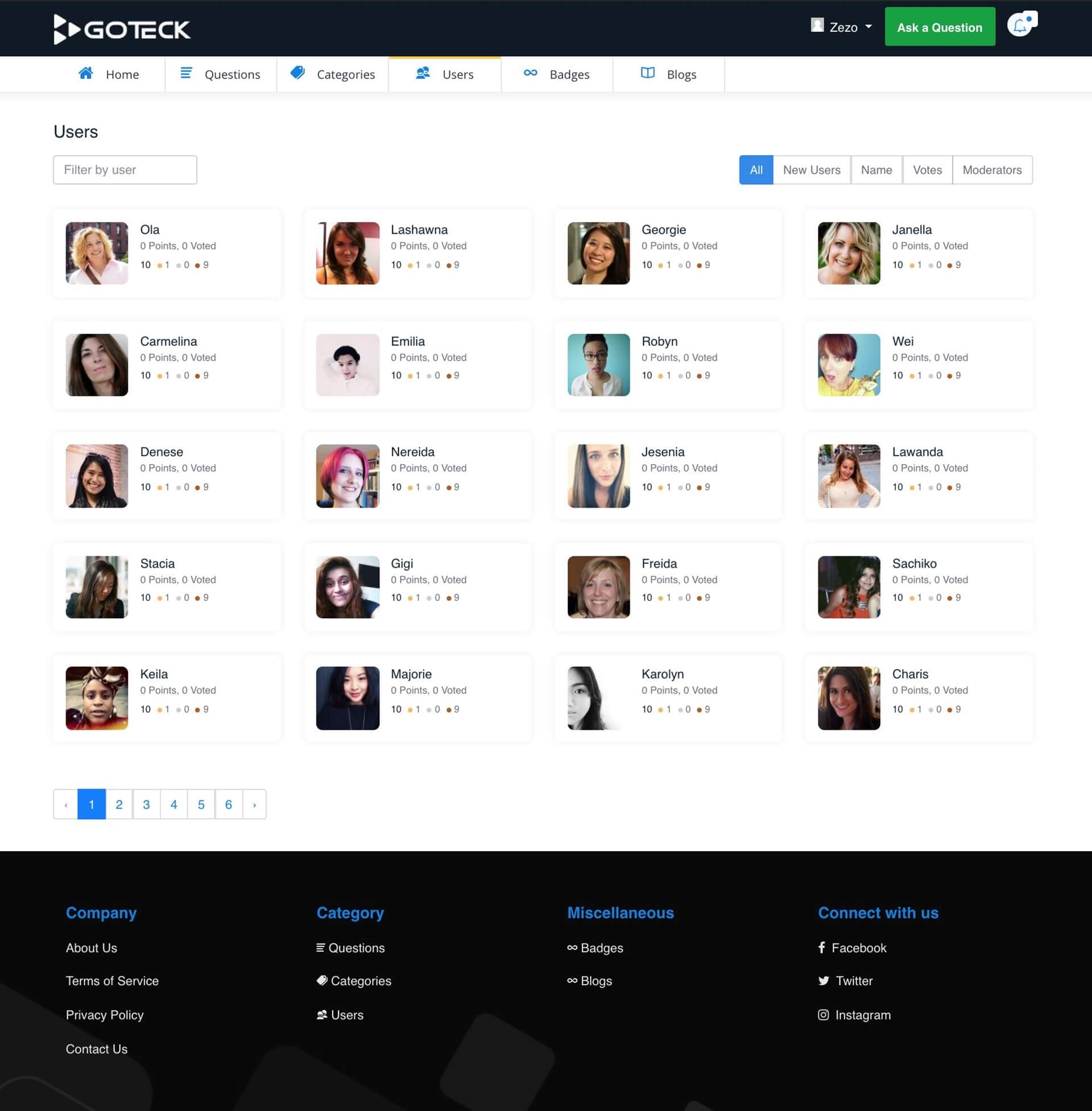Open Privacy Policy in the footer
The width and height of the screenshot is (1092, 1111).
click(x=105, y=1015)
